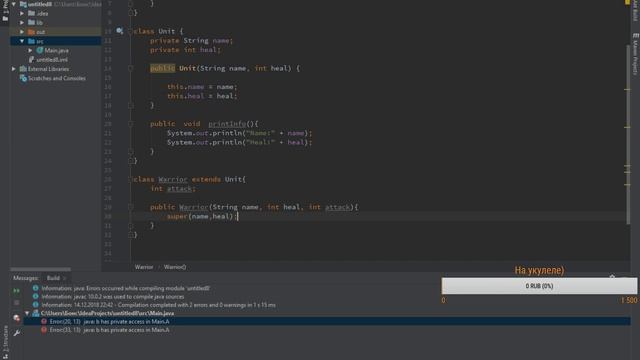Click the fold marker on printInfo method line
This screenshot has width=640, height=360.
coord(131,124)
